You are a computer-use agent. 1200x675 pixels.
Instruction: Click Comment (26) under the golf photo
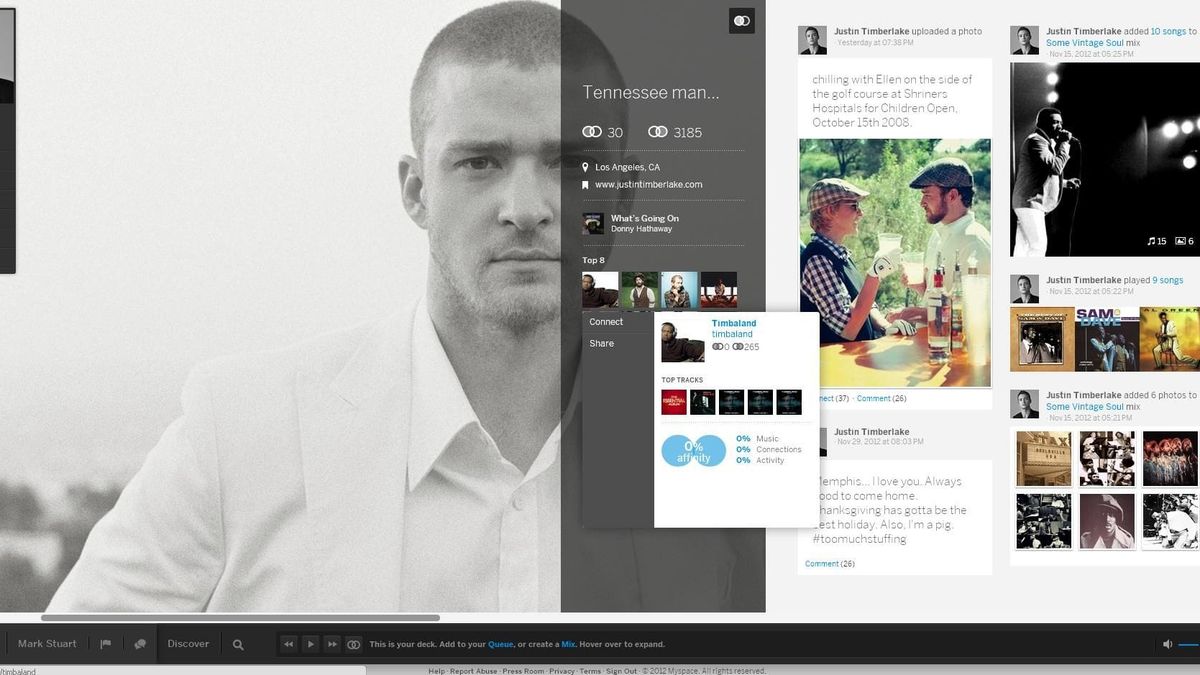[881, 398]
